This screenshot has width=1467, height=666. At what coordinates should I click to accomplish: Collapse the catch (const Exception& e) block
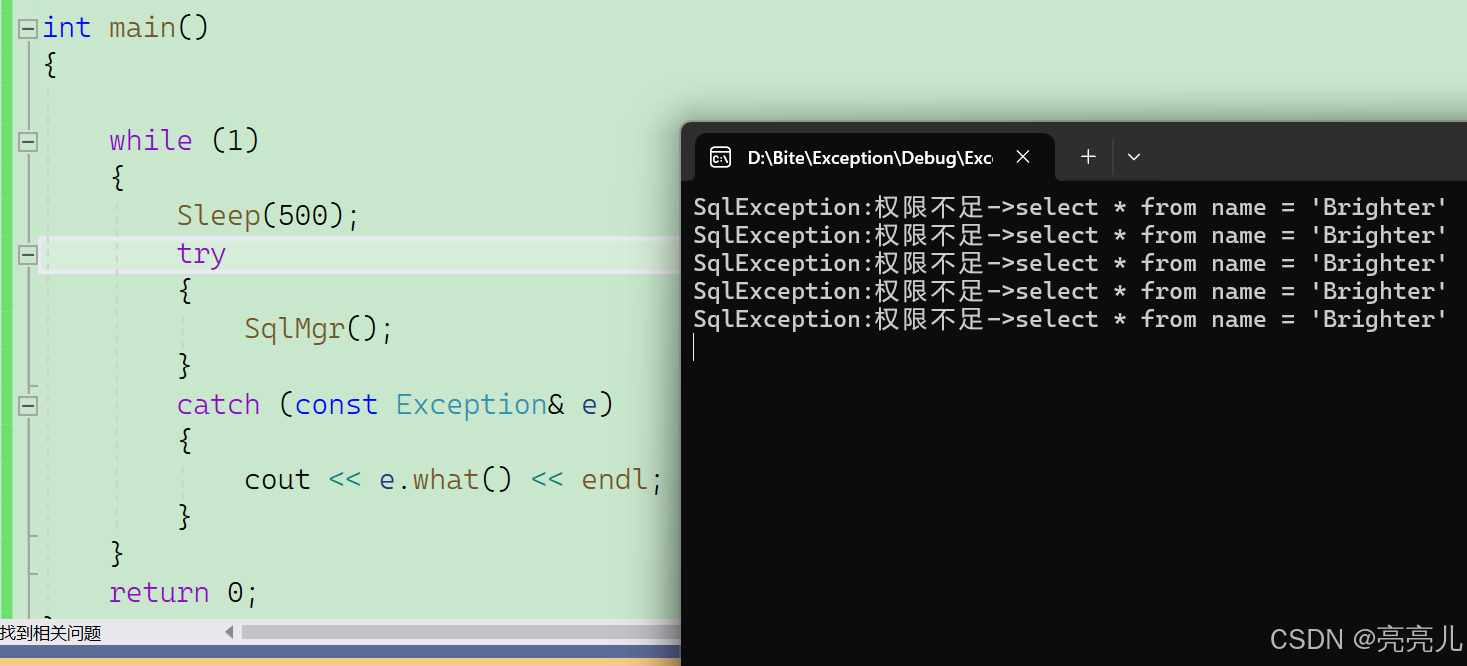[x=27, y=405]
